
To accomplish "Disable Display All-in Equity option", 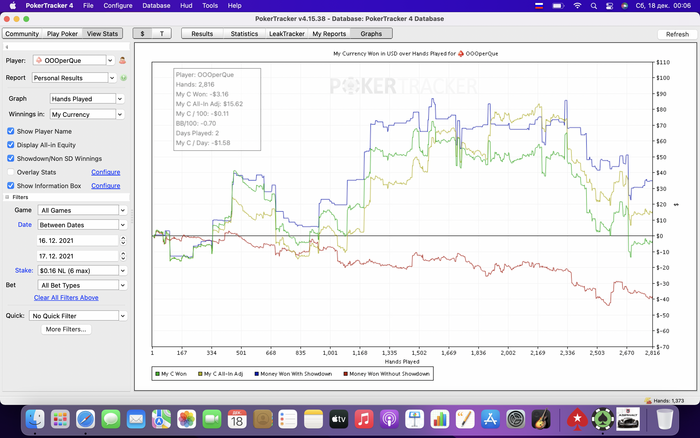I will pos(10,145).
